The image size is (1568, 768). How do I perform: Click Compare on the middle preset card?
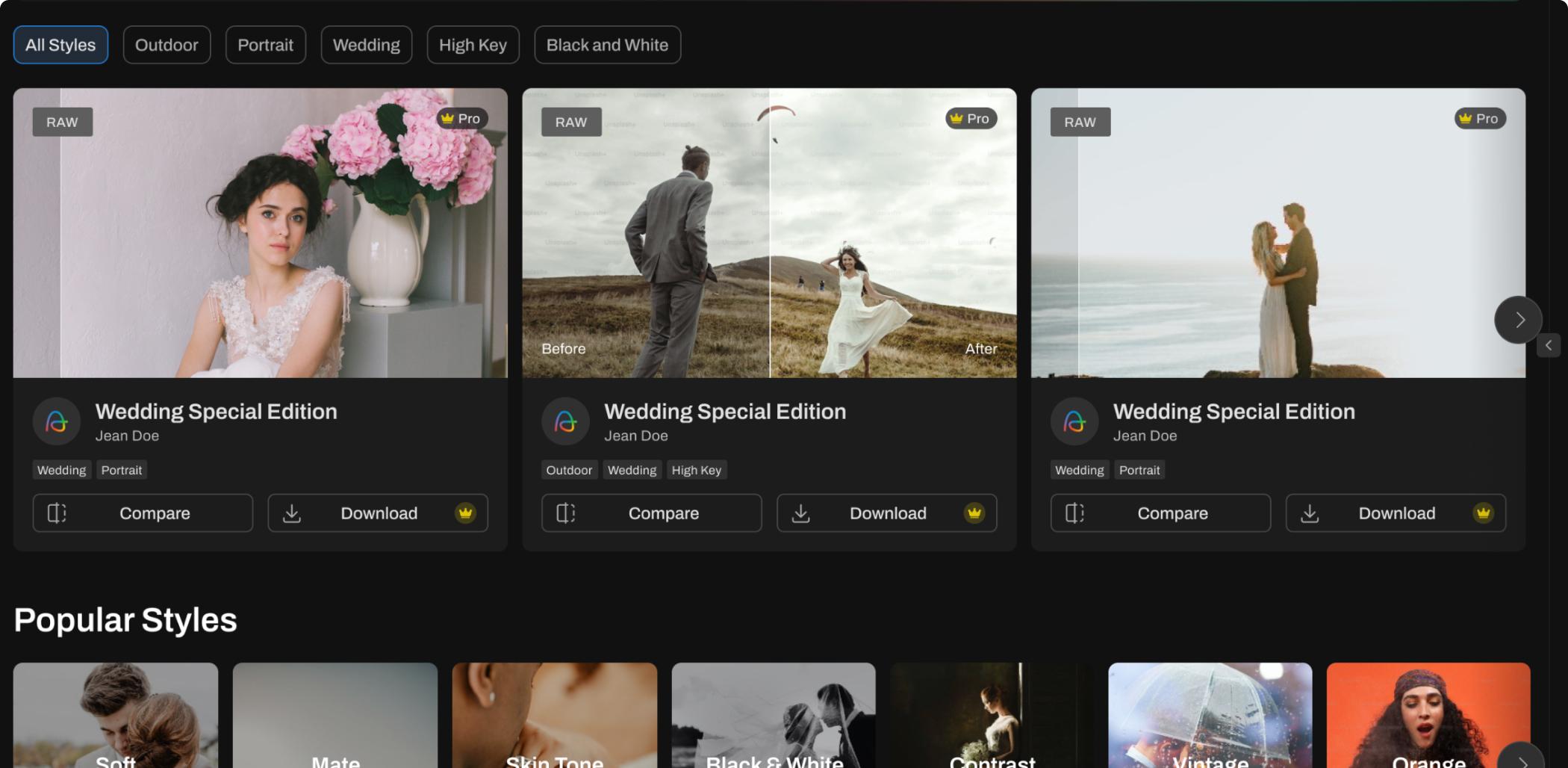coord(650,513)
